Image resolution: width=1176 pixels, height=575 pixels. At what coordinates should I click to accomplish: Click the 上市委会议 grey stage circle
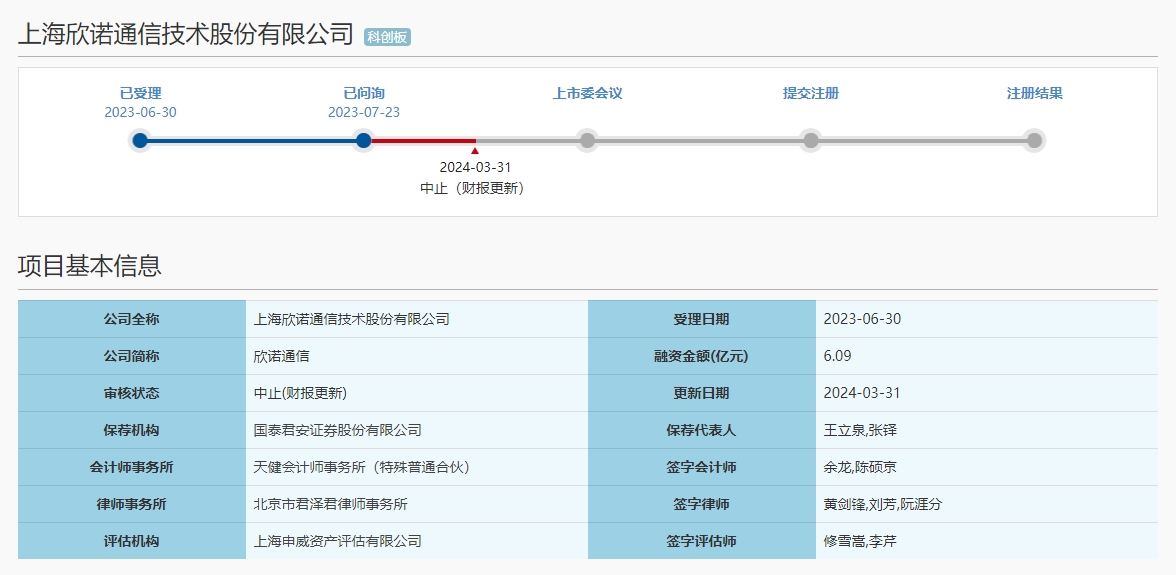587,140
